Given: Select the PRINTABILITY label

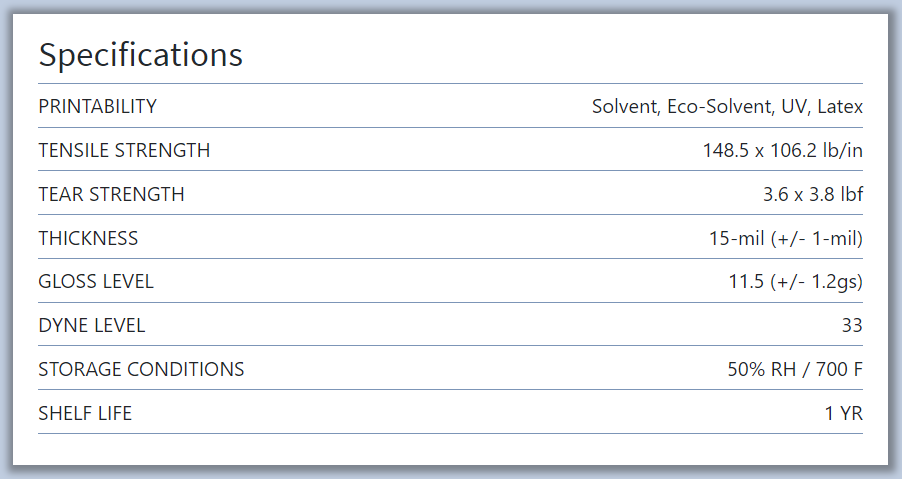Looking at the screenshot, I should tap(97, 106).
